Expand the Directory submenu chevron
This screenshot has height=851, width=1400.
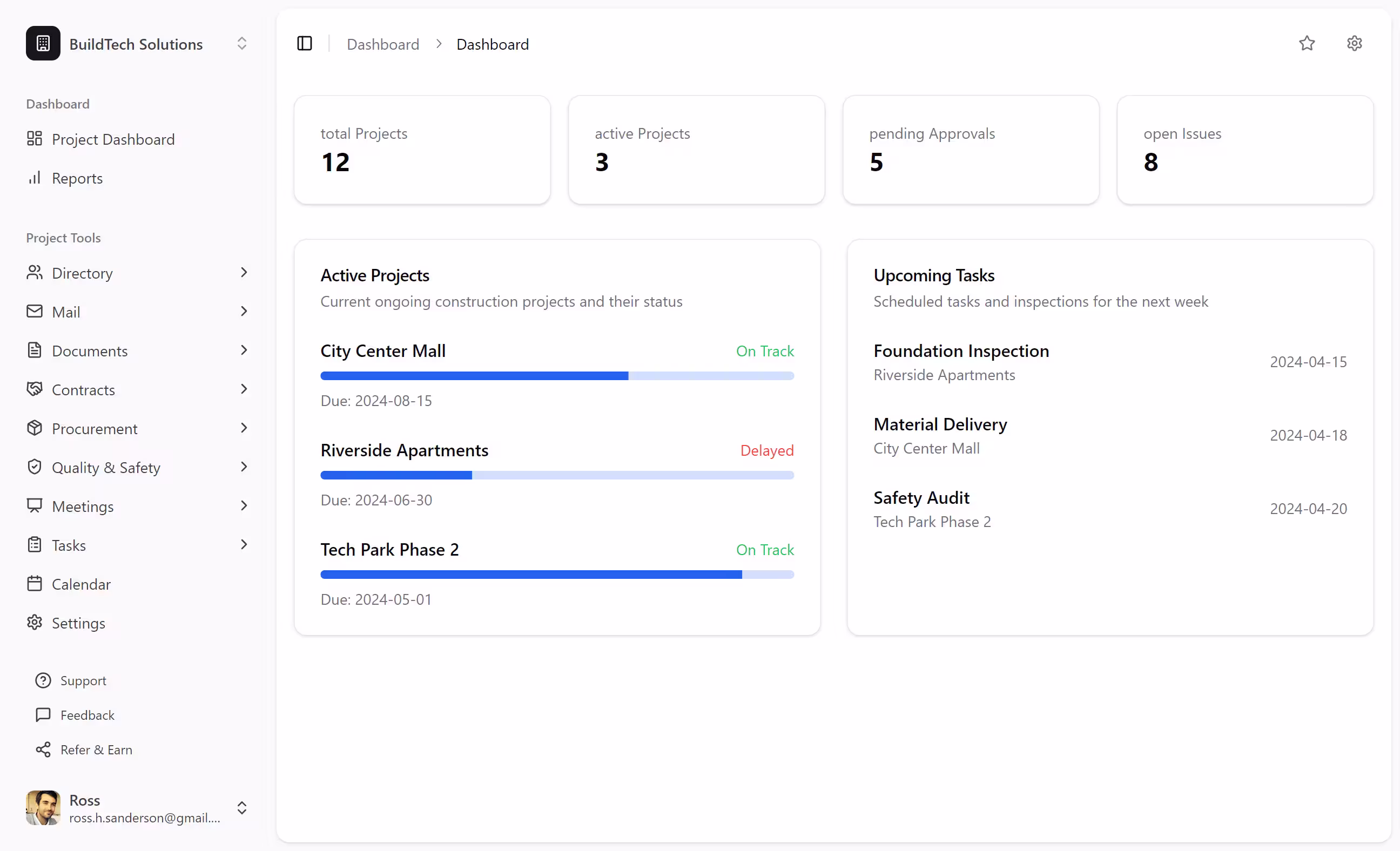pyautogui.click(x=244, y=273)
